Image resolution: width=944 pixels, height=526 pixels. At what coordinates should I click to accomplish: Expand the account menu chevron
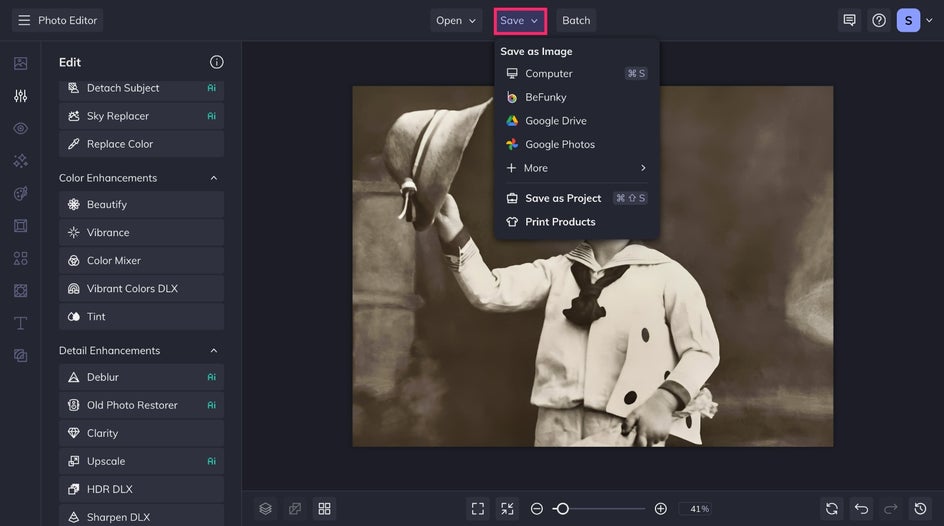pyautogui.click(x=929, y=20)
